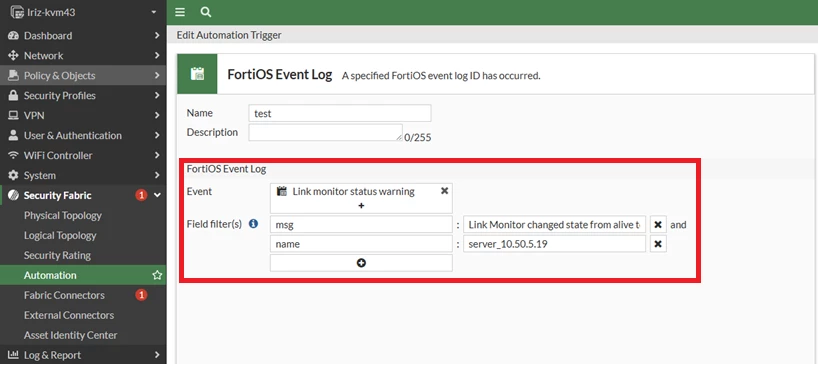Screen dimensions: 818x368
Task: Expand the Policy & Objects chevron
Action: tap(157, 75)
